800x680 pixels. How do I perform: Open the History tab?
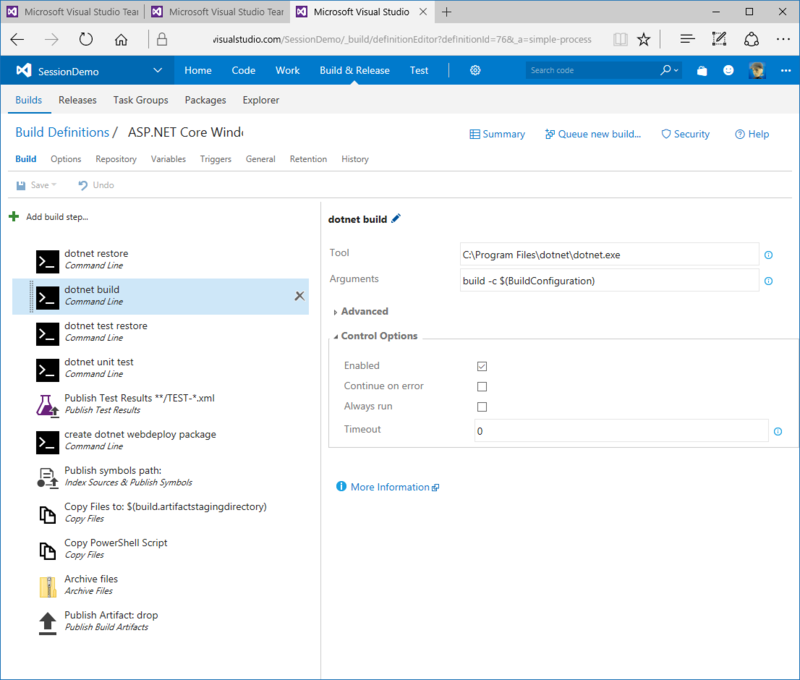355,159
